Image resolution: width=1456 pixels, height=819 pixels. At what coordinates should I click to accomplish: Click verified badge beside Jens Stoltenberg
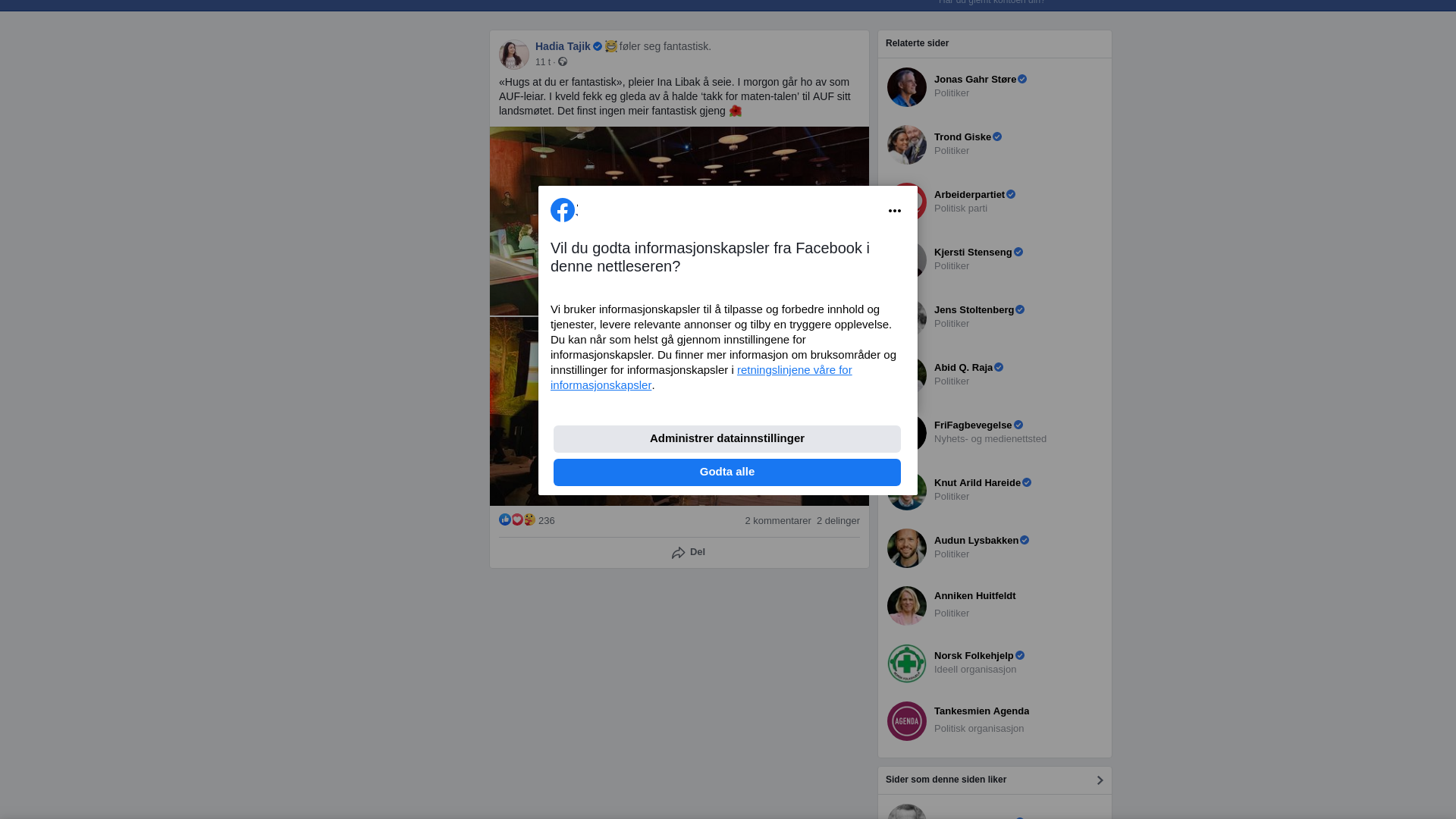[x=1020, y=310]
